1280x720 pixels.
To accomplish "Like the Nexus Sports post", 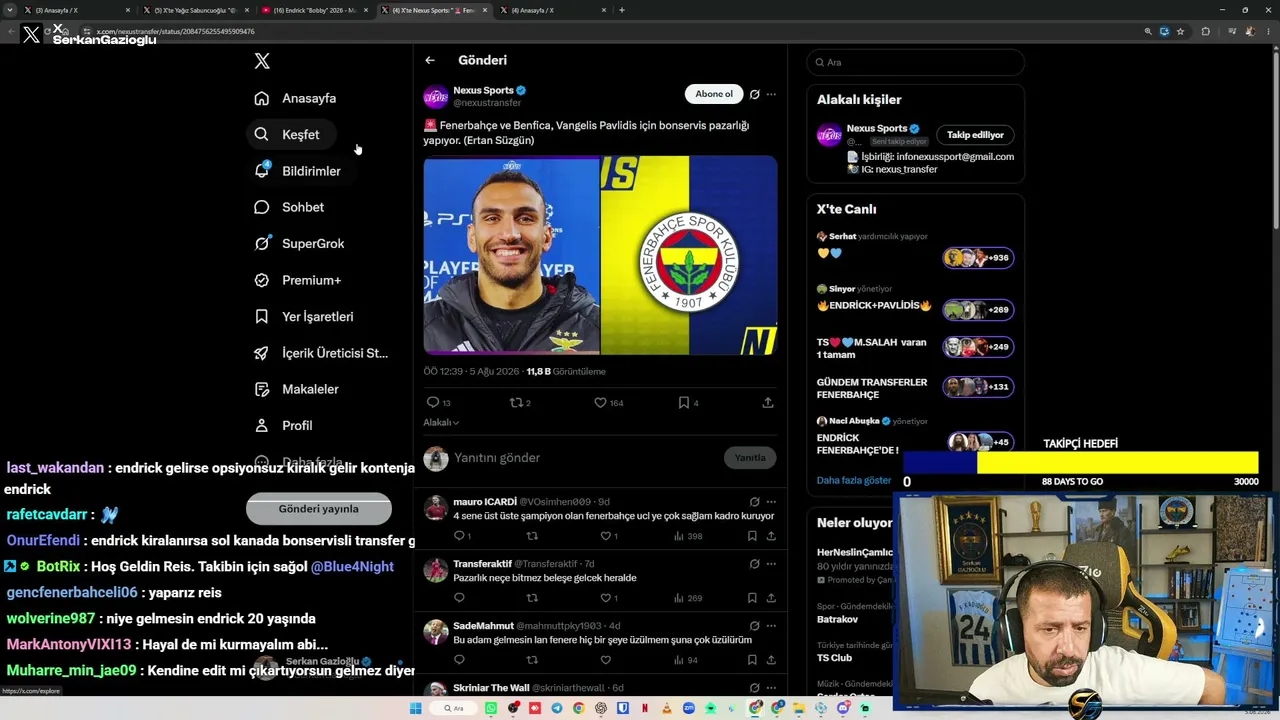I will 600,402.
